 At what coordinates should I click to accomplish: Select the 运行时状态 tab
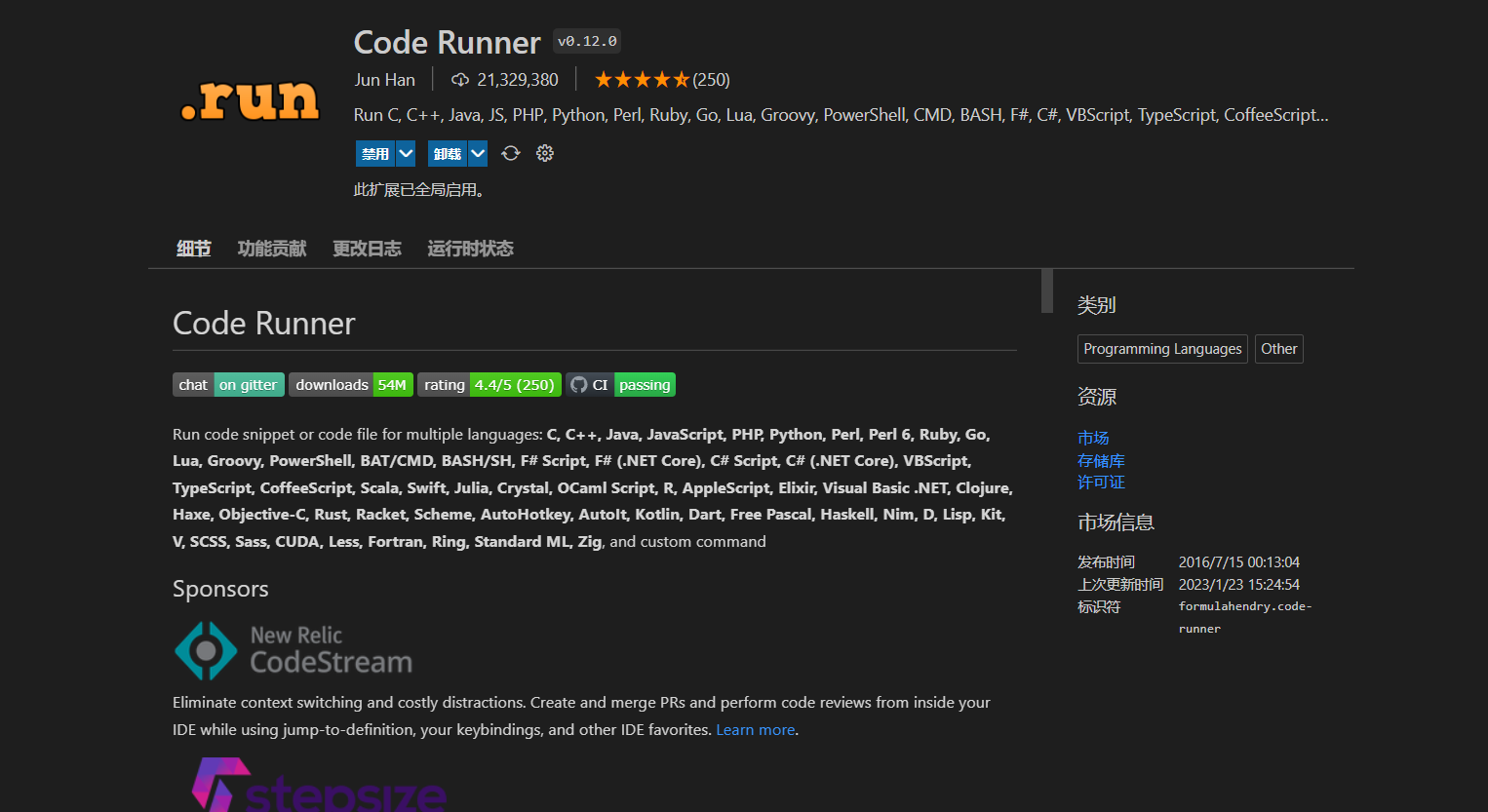(470, 249)
